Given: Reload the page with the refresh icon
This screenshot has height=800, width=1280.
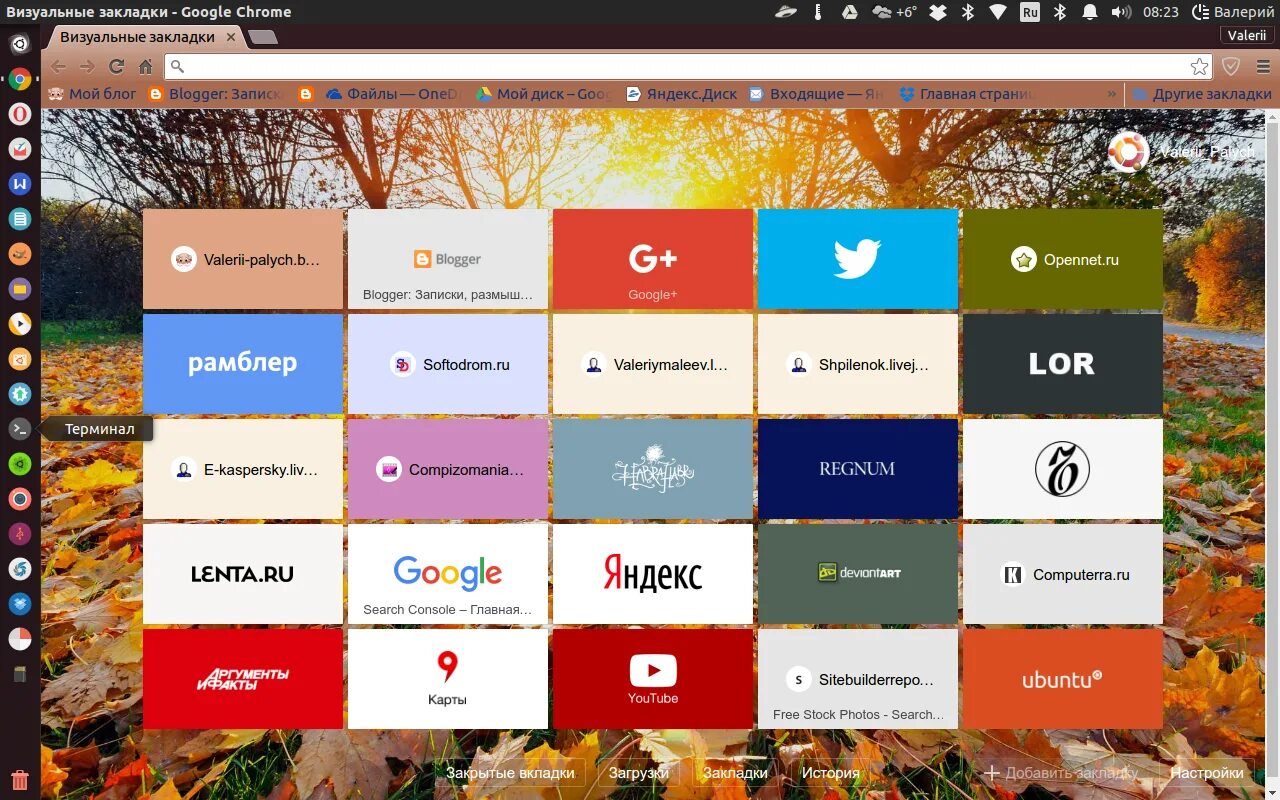Looking at the screenshot, I should (x=116, y=67).
